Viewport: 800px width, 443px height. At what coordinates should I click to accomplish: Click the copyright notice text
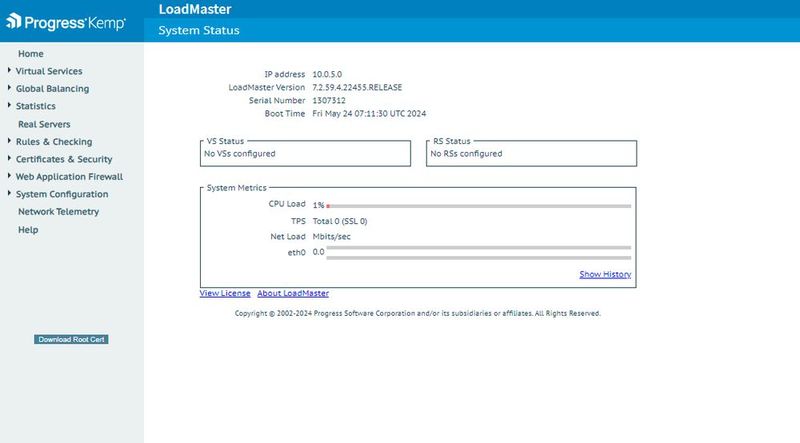click(x=418, y=313)
